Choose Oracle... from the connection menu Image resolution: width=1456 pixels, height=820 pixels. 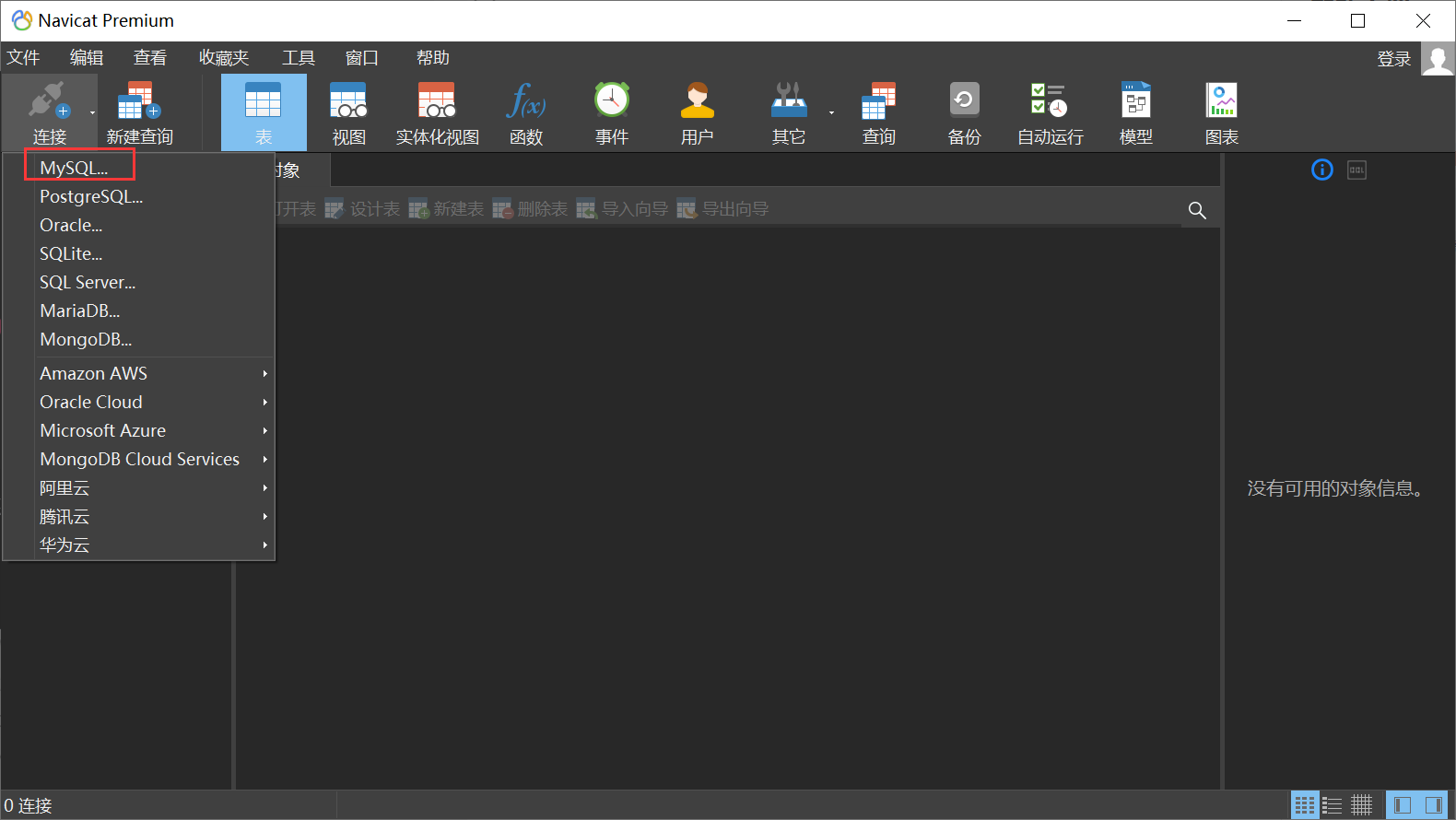[x=139, y=225]
